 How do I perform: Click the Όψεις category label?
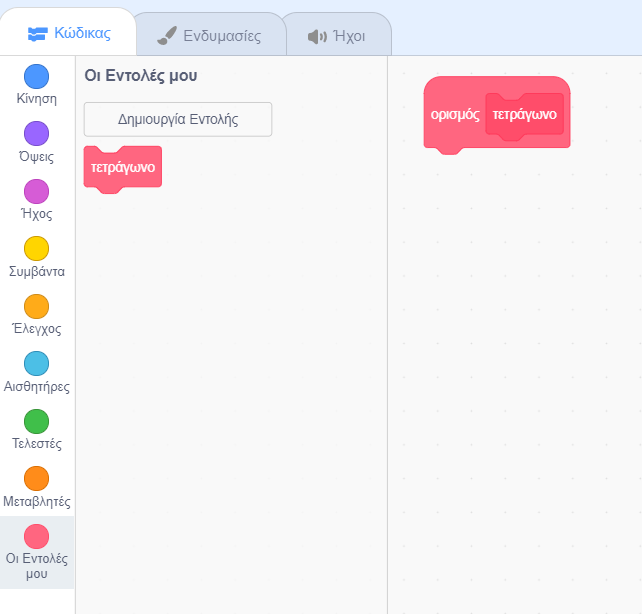click(x=36, y=157)
